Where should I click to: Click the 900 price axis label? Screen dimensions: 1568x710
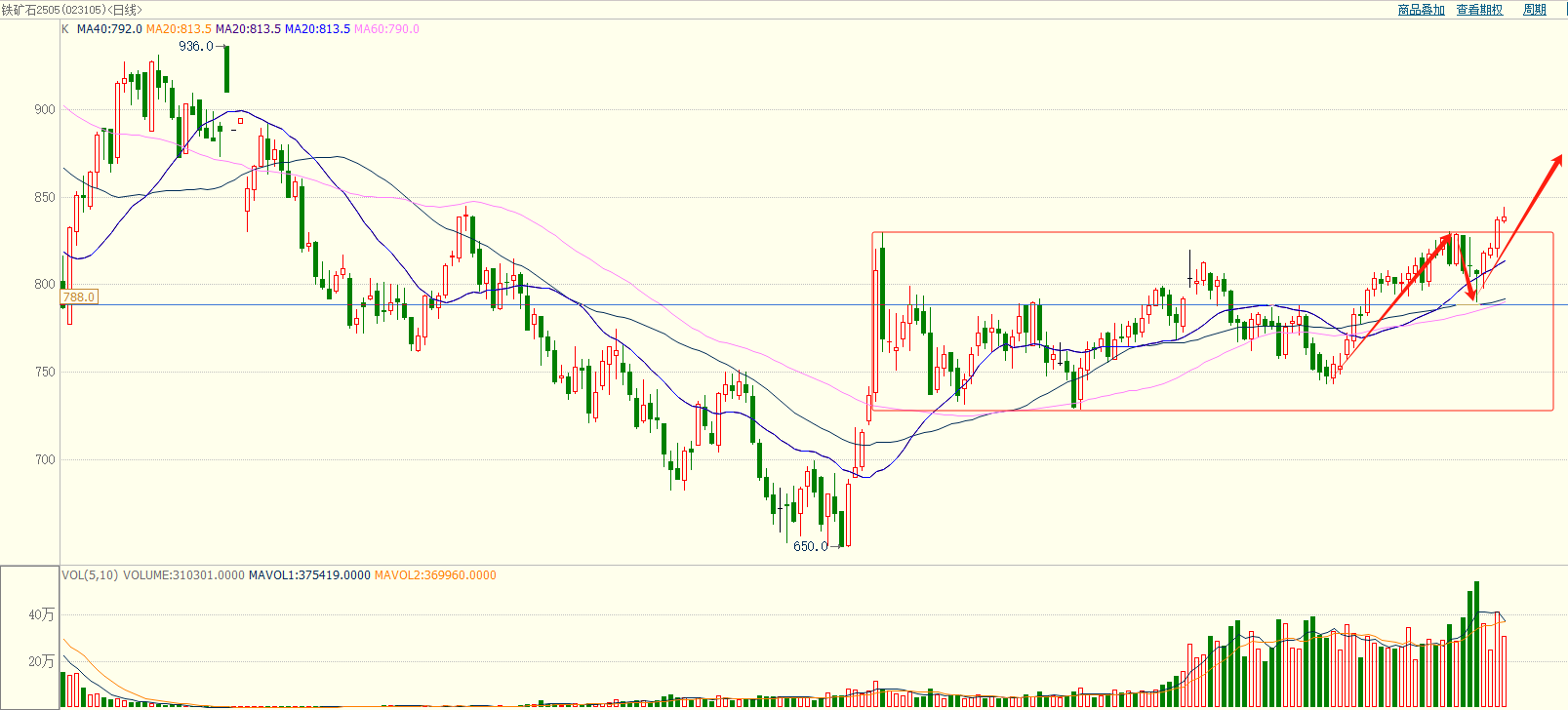[x=45, y=109]
